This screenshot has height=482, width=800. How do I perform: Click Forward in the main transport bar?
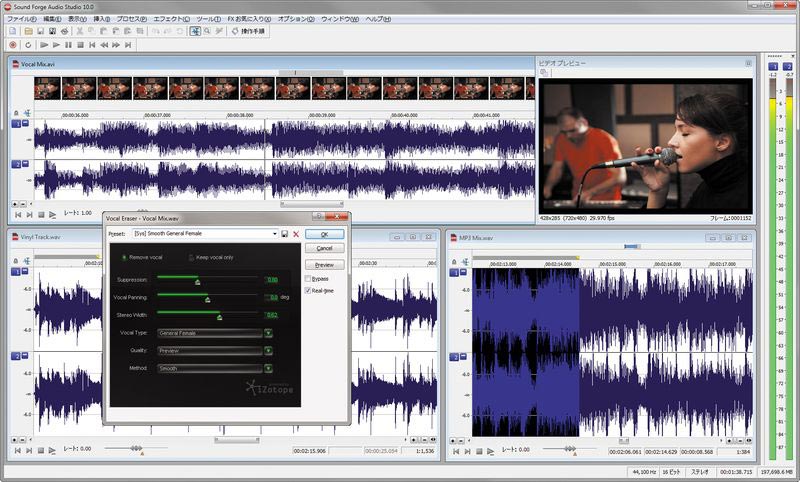[116, 45]
